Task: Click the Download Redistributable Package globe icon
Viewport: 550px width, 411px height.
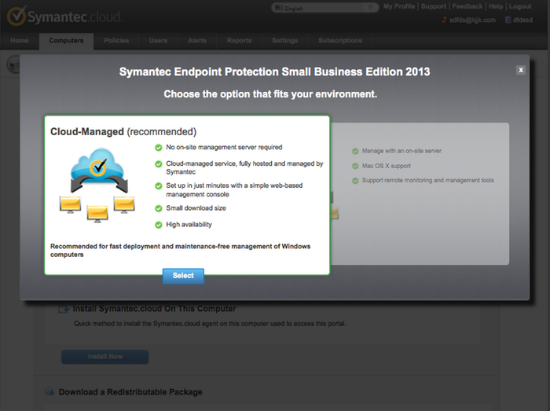Action: coord(49,392)
